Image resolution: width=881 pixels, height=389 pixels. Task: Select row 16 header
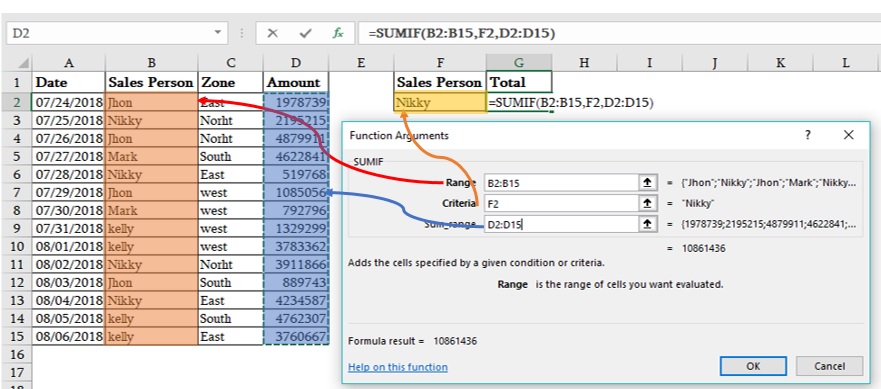tap(16, 354)
